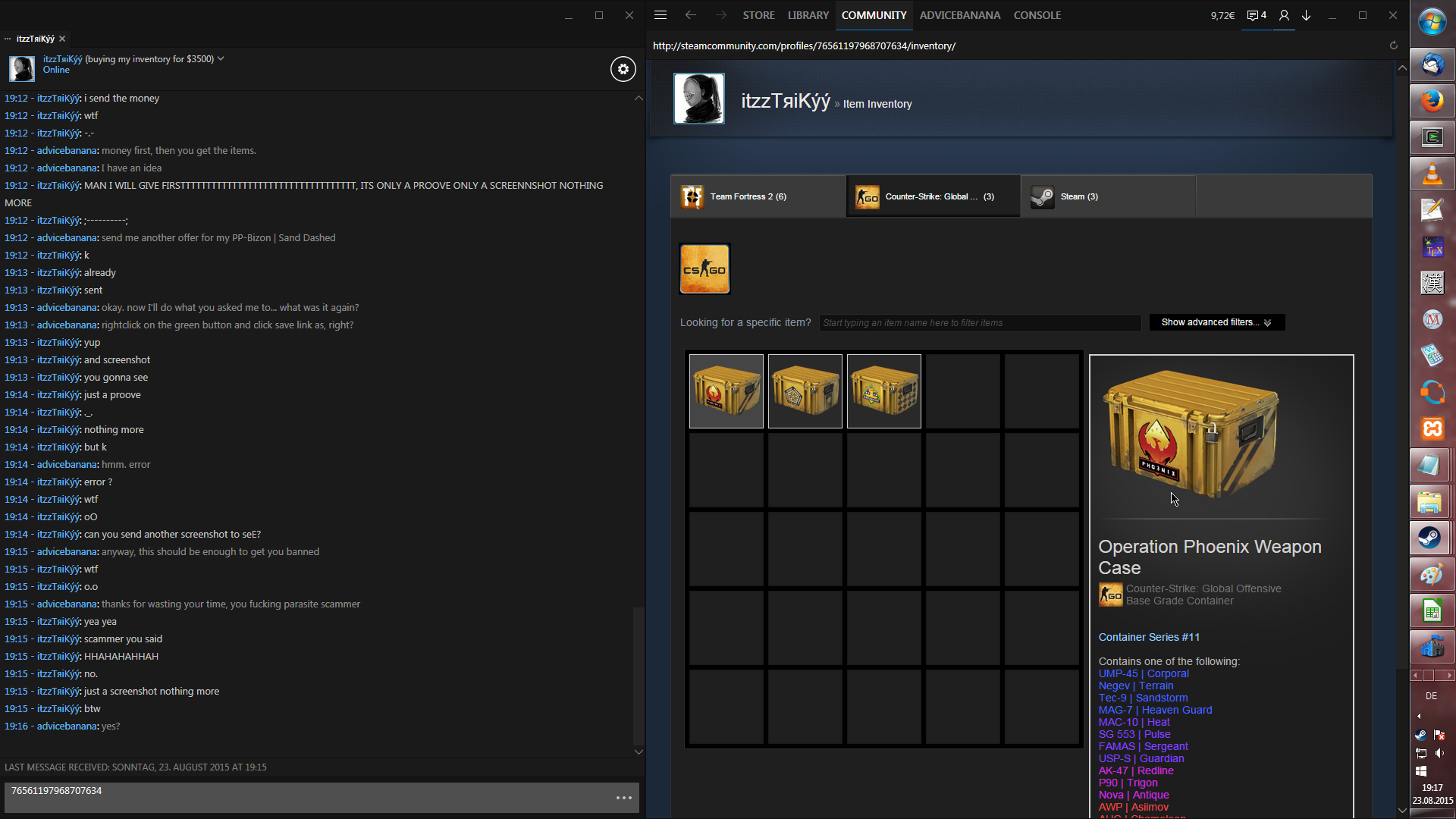This screenshot has height=819, width=1456.
Task: Open the notifications counter showing 4
Action: coord(1257,15)
